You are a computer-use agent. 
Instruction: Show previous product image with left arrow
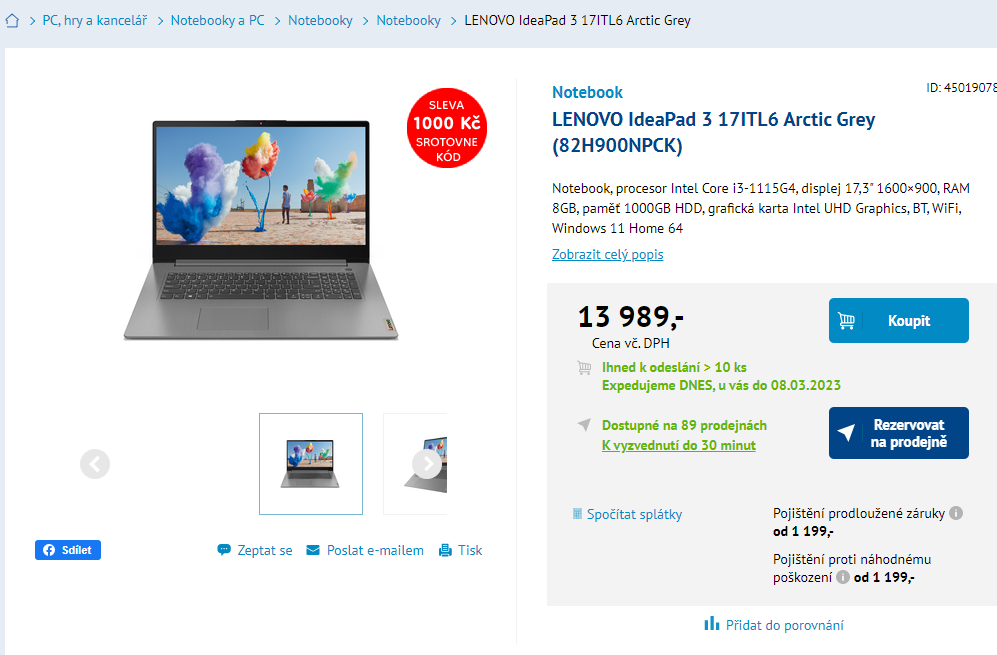pos(95,464)
